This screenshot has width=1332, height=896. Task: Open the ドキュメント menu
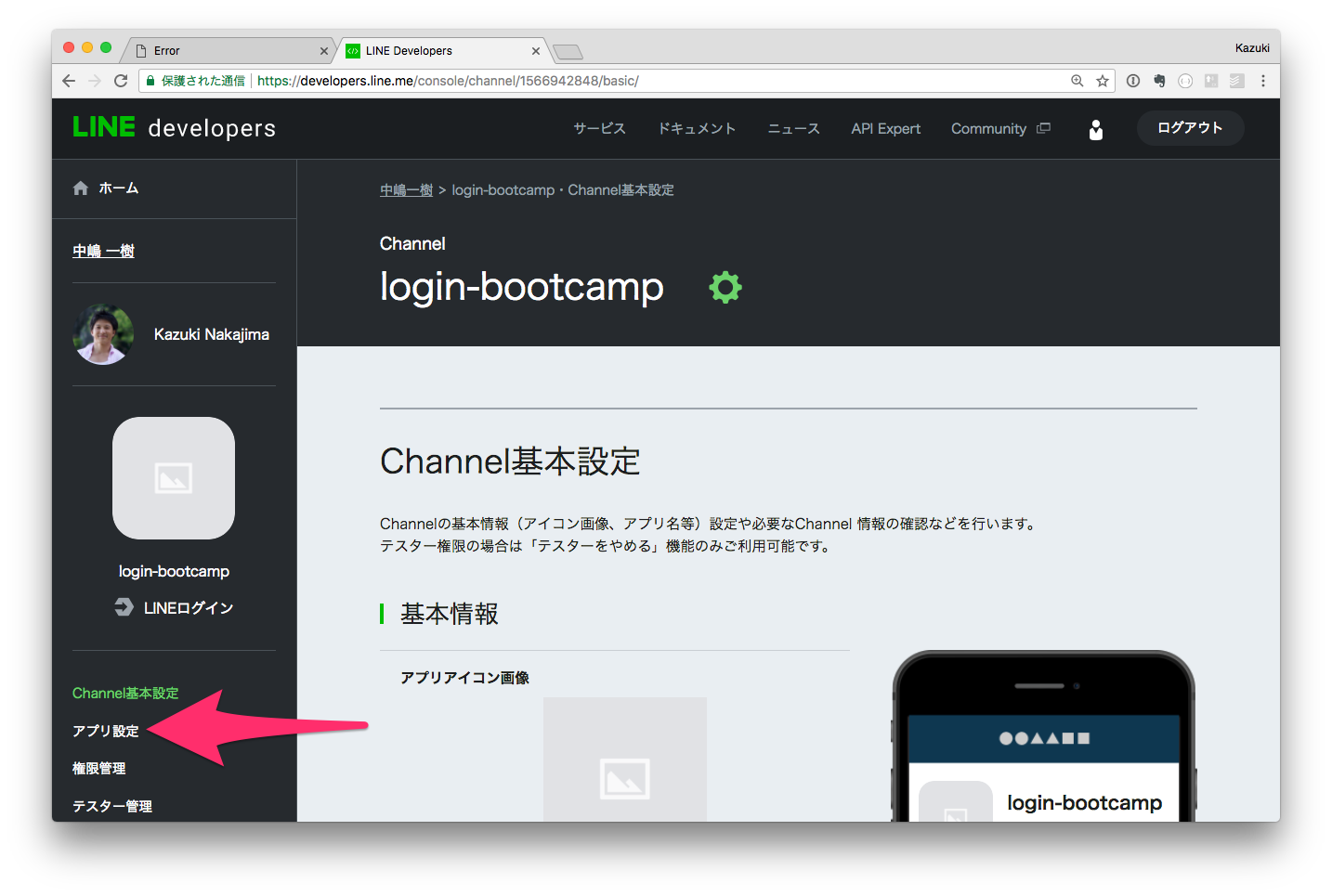(x=697, y=128)
